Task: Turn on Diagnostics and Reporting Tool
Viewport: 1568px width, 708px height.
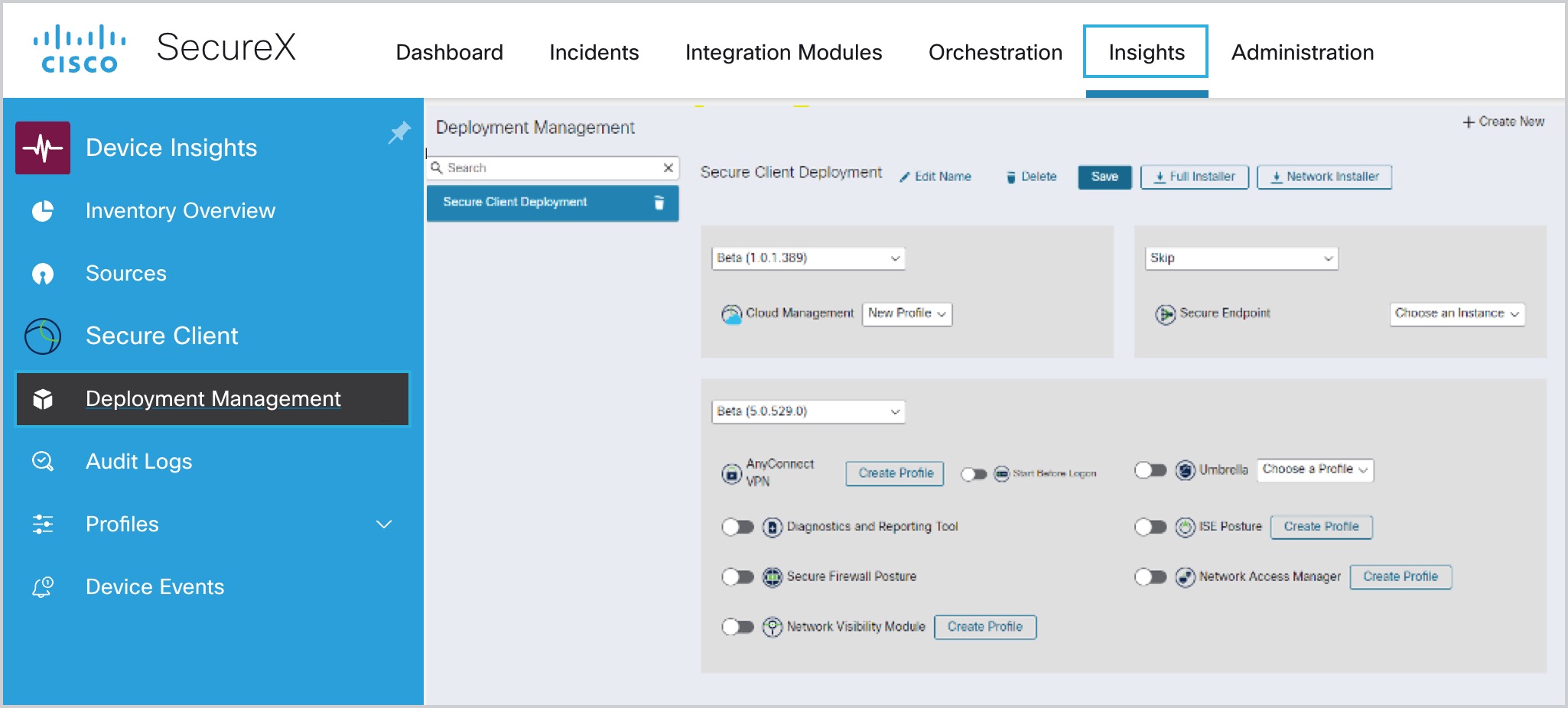Action: [x=739, y=526]
